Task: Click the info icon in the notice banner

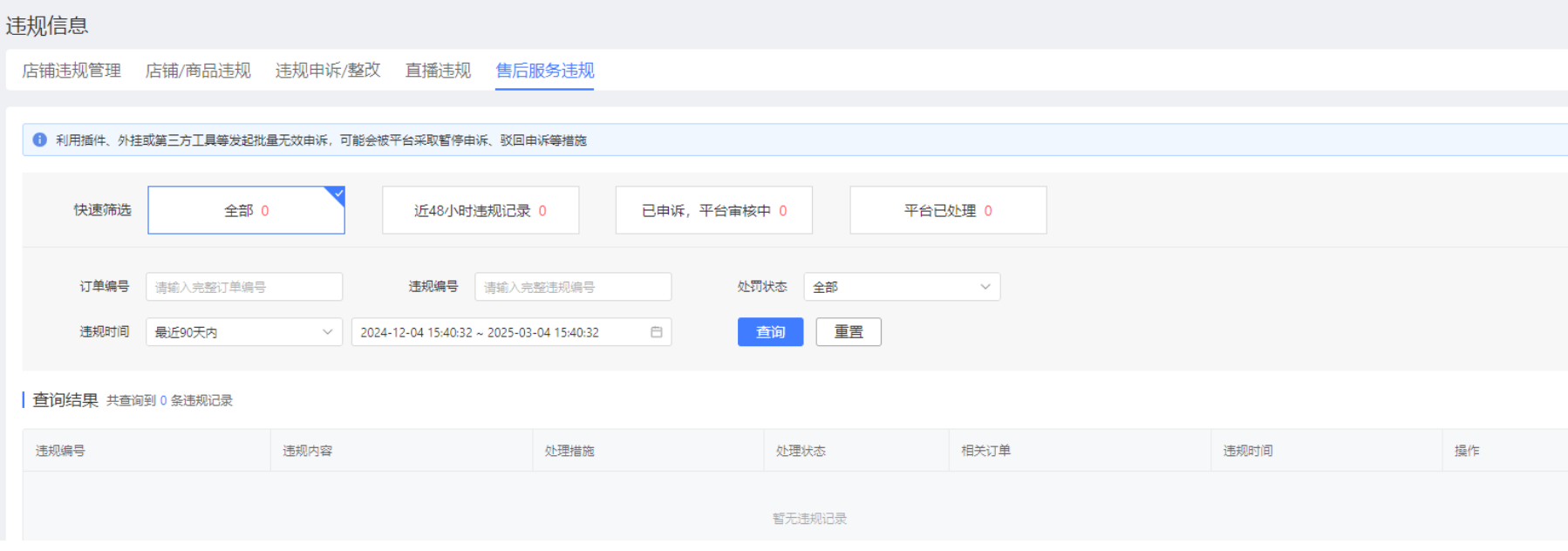Action: 39,140
